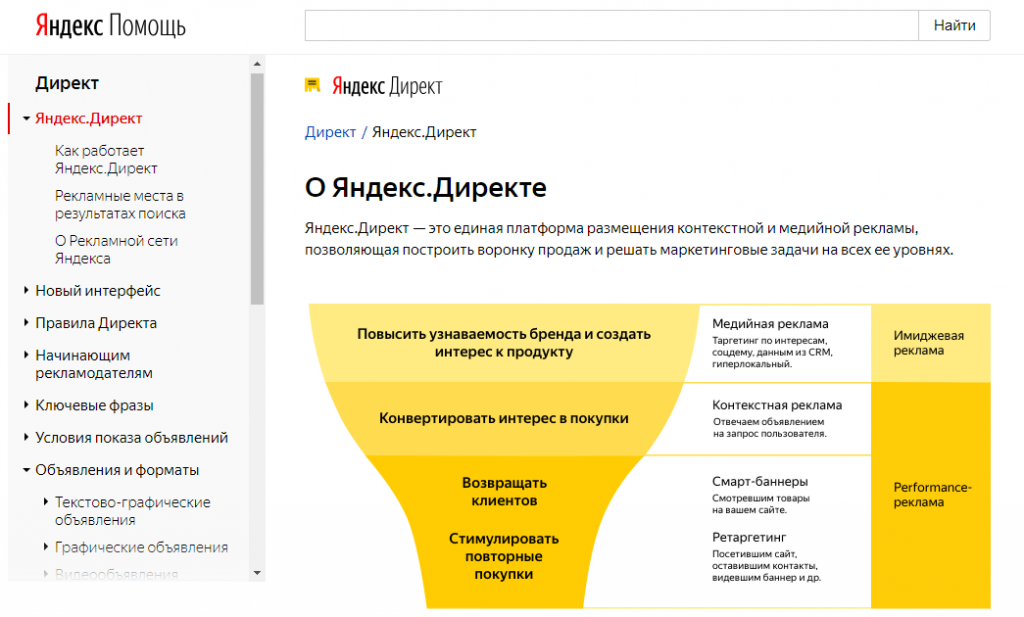The image size is (1024, 617).
Task: Click Повысить узнаваемость бренда funnel level
Action: coord(504,343)
